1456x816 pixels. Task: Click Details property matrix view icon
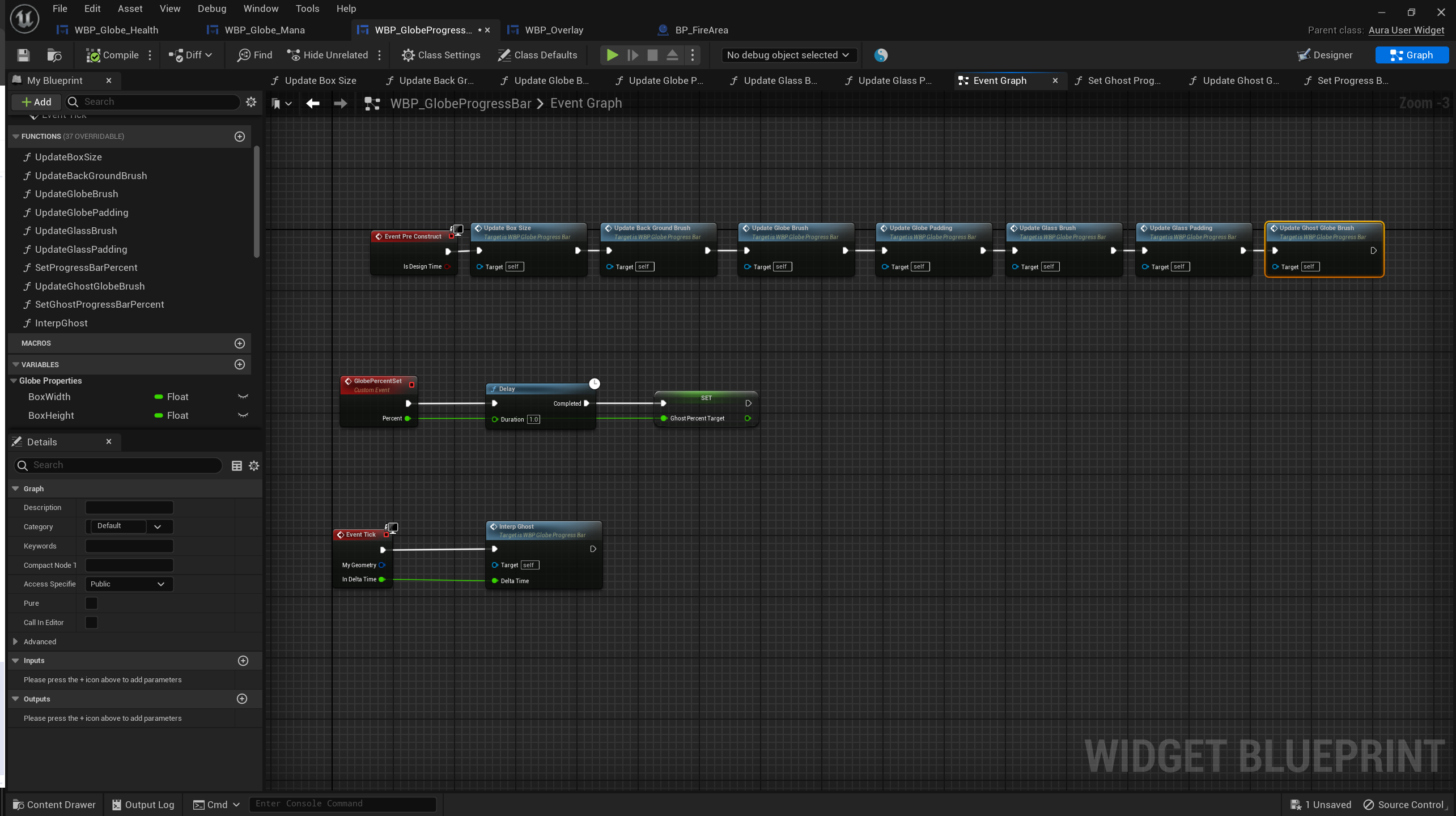(x=237, y=465)
